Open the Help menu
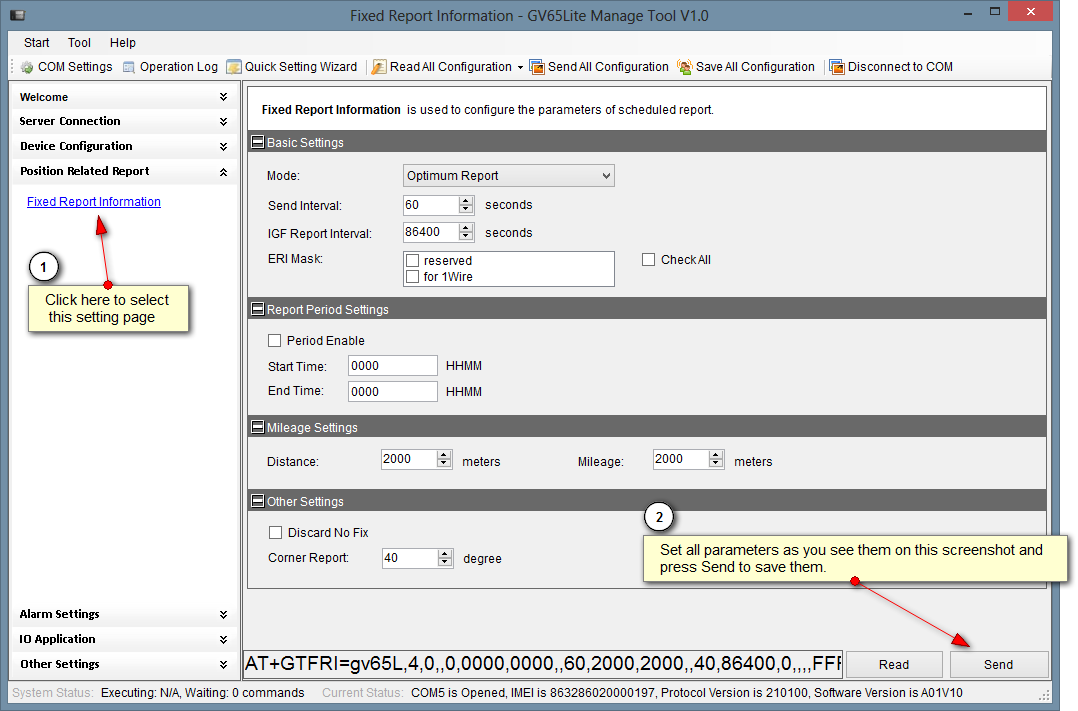 [123, 43]
